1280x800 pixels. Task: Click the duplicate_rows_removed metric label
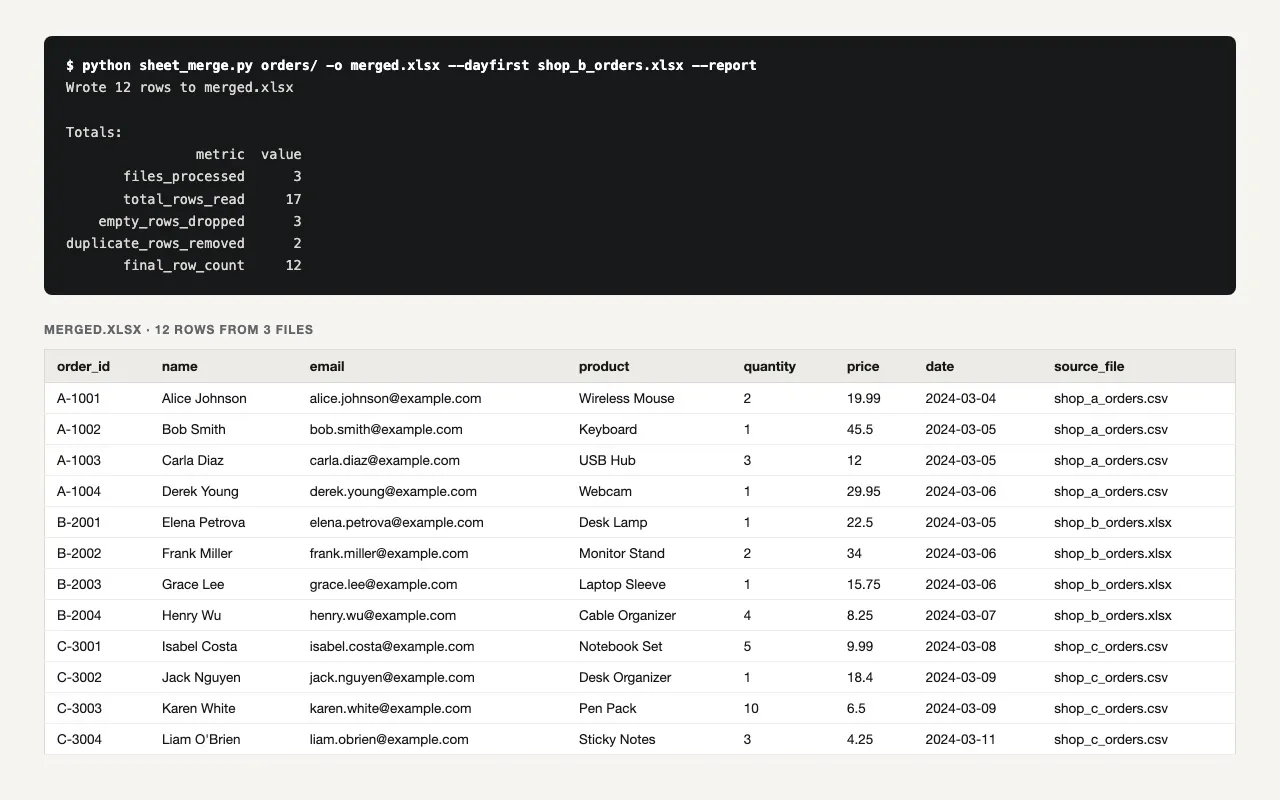(155, 243)
